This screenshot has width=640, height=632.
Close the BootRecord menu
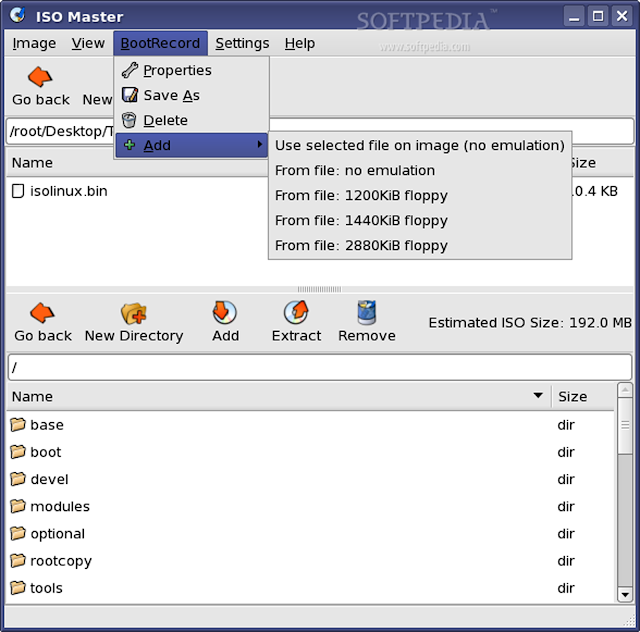pos(160,43)
